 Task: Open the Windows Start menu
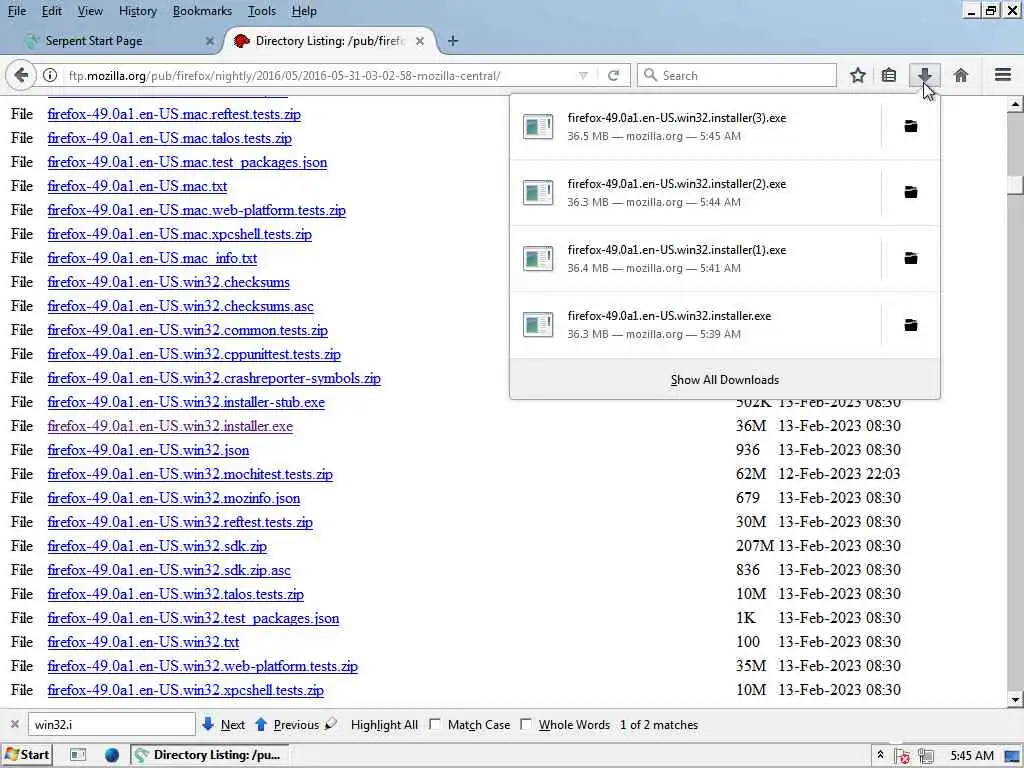pos(27,755)
